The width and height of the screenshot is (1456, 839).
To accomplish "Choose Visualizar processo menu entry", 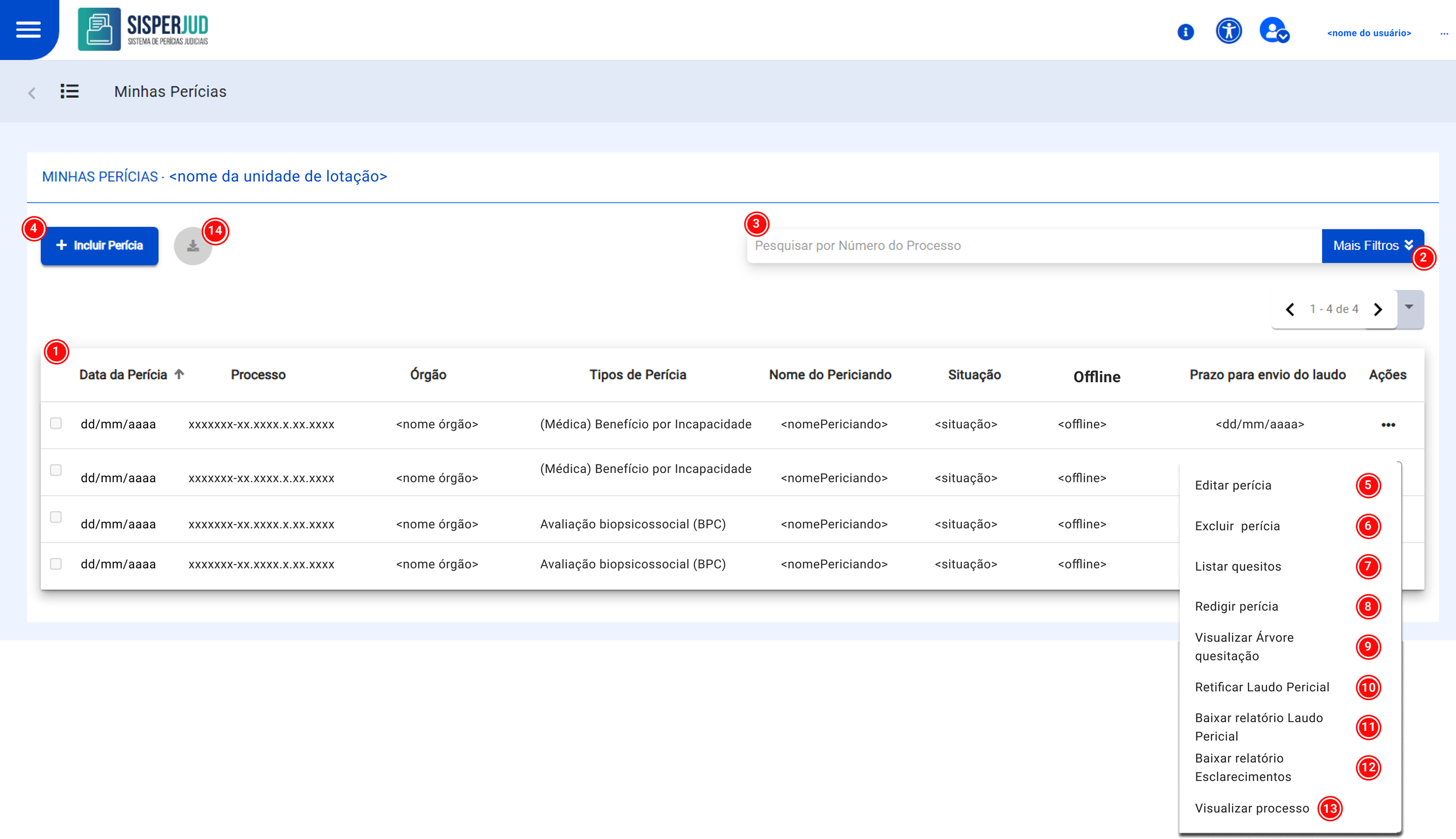I will 1252,808.
